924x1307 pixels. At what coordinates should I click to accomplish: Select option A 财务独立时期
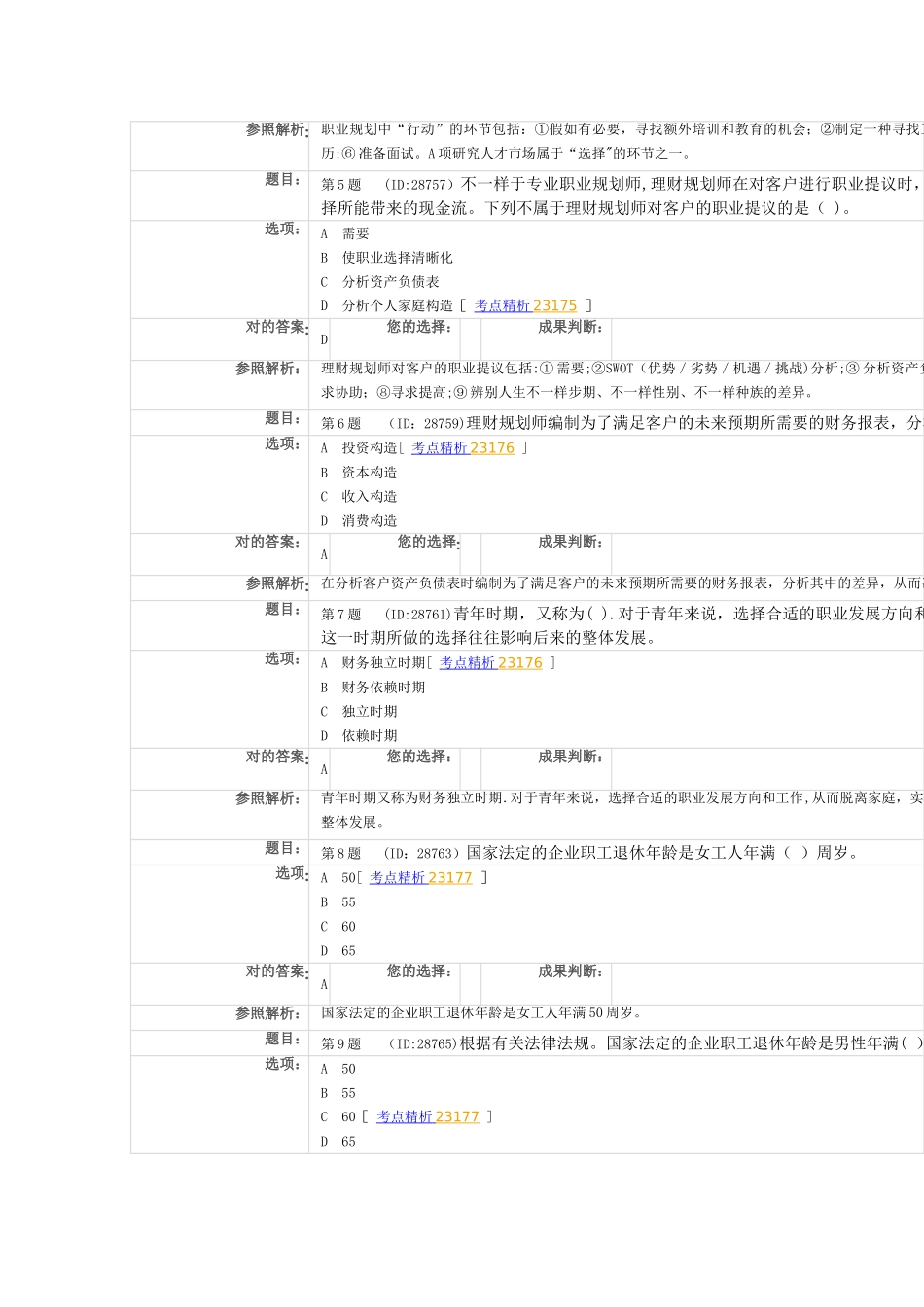tap(373, 663)
